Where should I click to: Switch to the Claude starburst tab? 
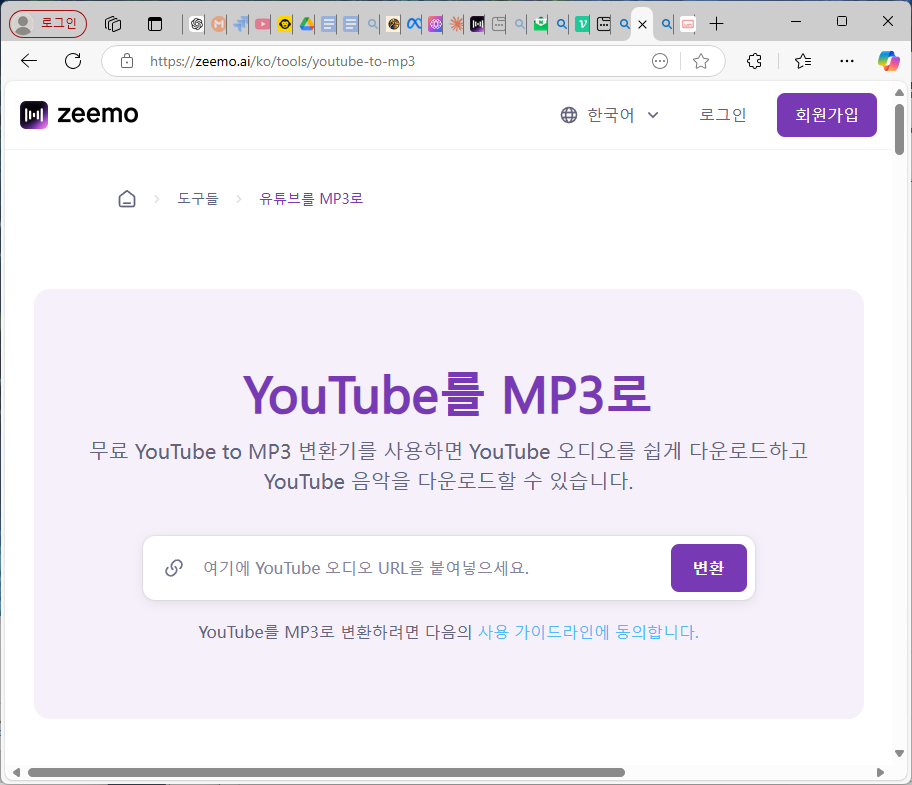click(457, 24)
